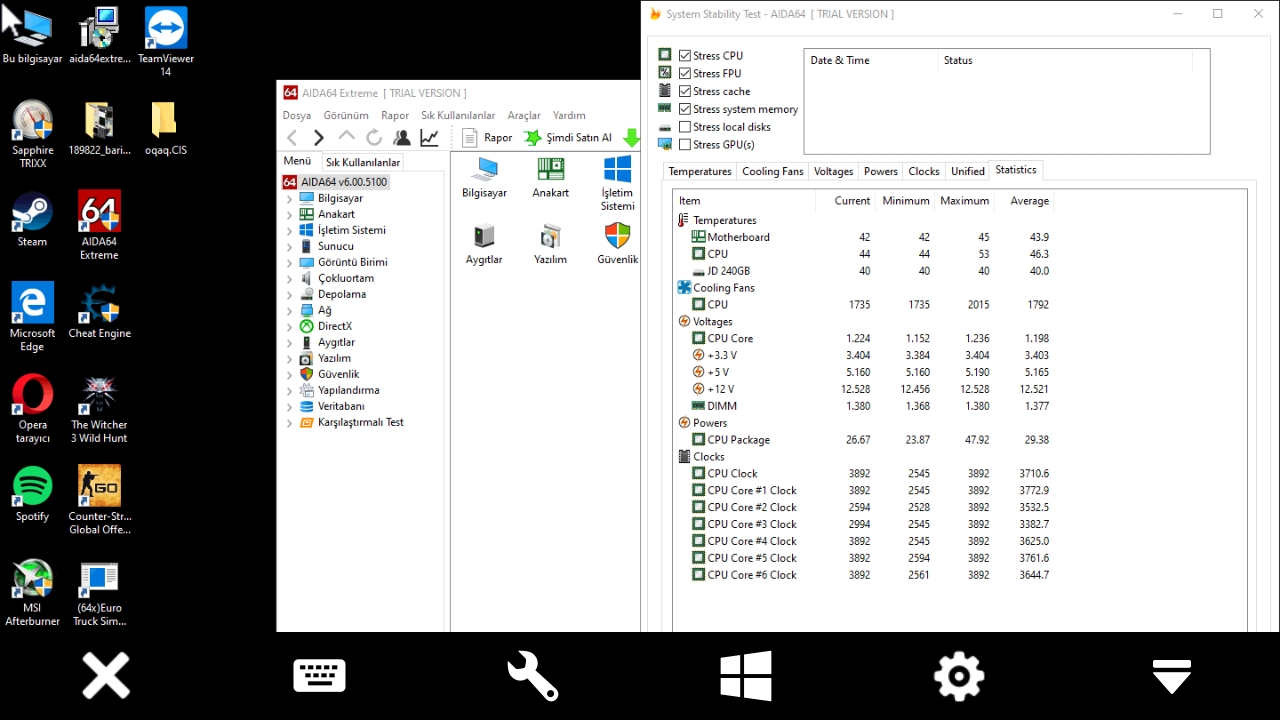Uncheck the Stress system memory checkbox
Screen dimensions: 1280x720
(x=685, y=109)
